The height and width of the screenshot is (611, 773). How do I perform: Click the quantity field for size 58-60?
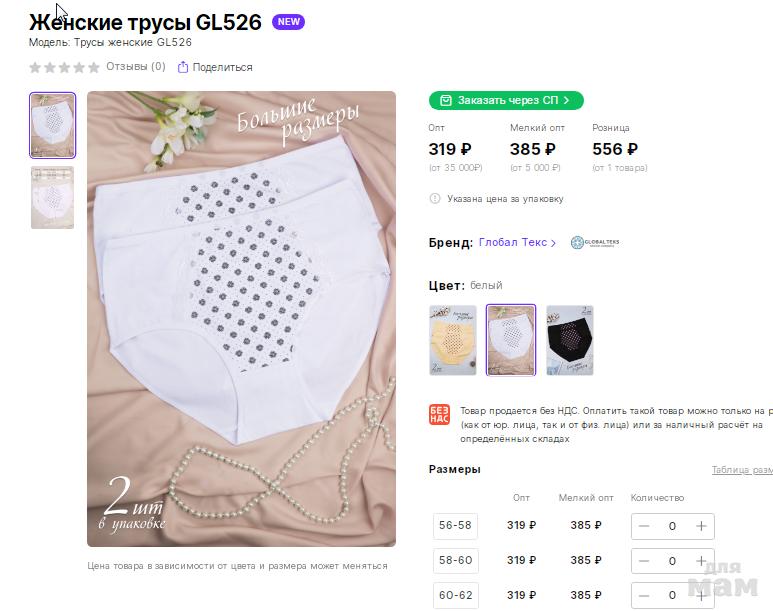coord(672,561)
